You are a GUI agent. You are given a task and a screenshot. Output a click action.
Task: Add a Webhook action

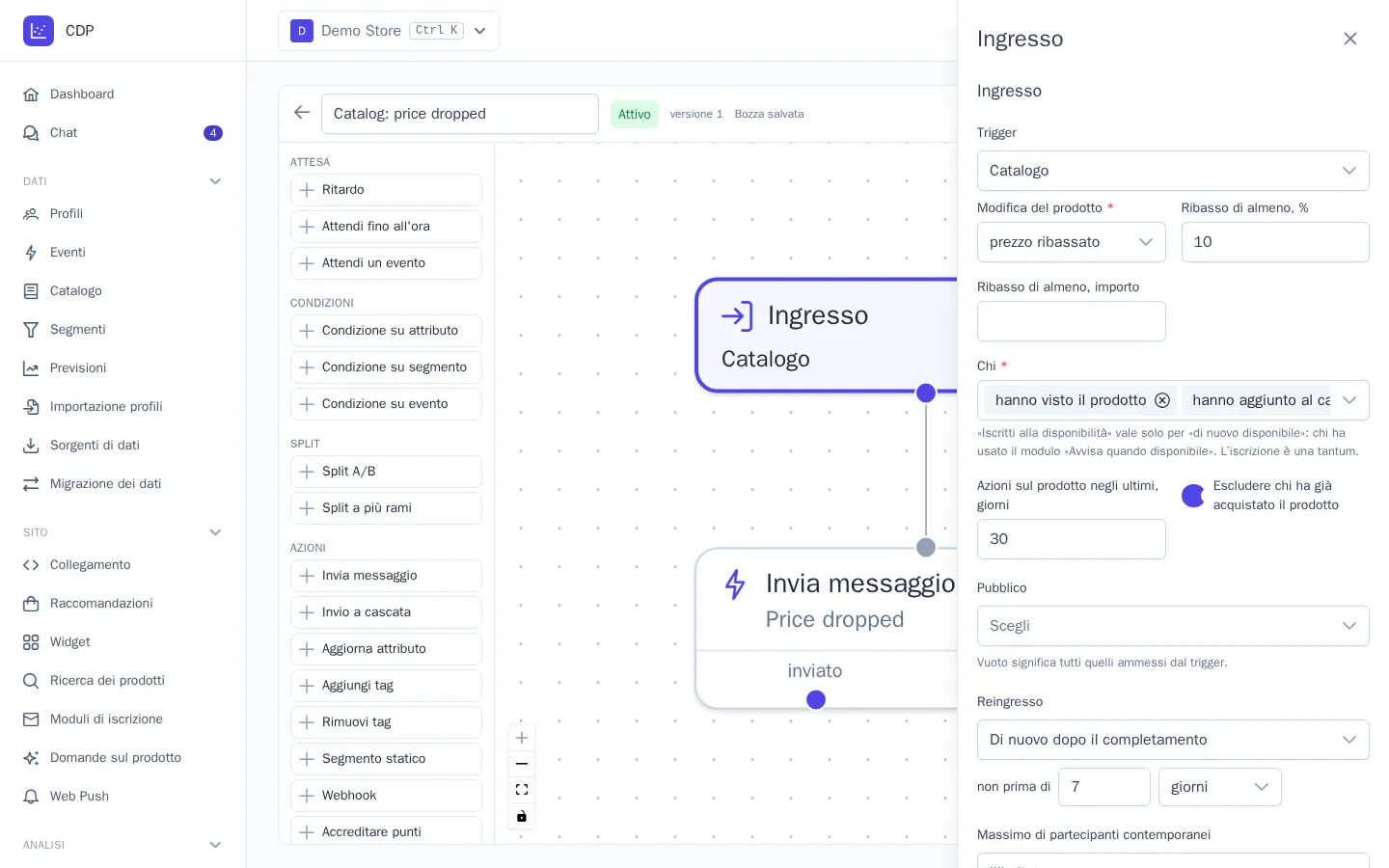[x=386, y=796]
